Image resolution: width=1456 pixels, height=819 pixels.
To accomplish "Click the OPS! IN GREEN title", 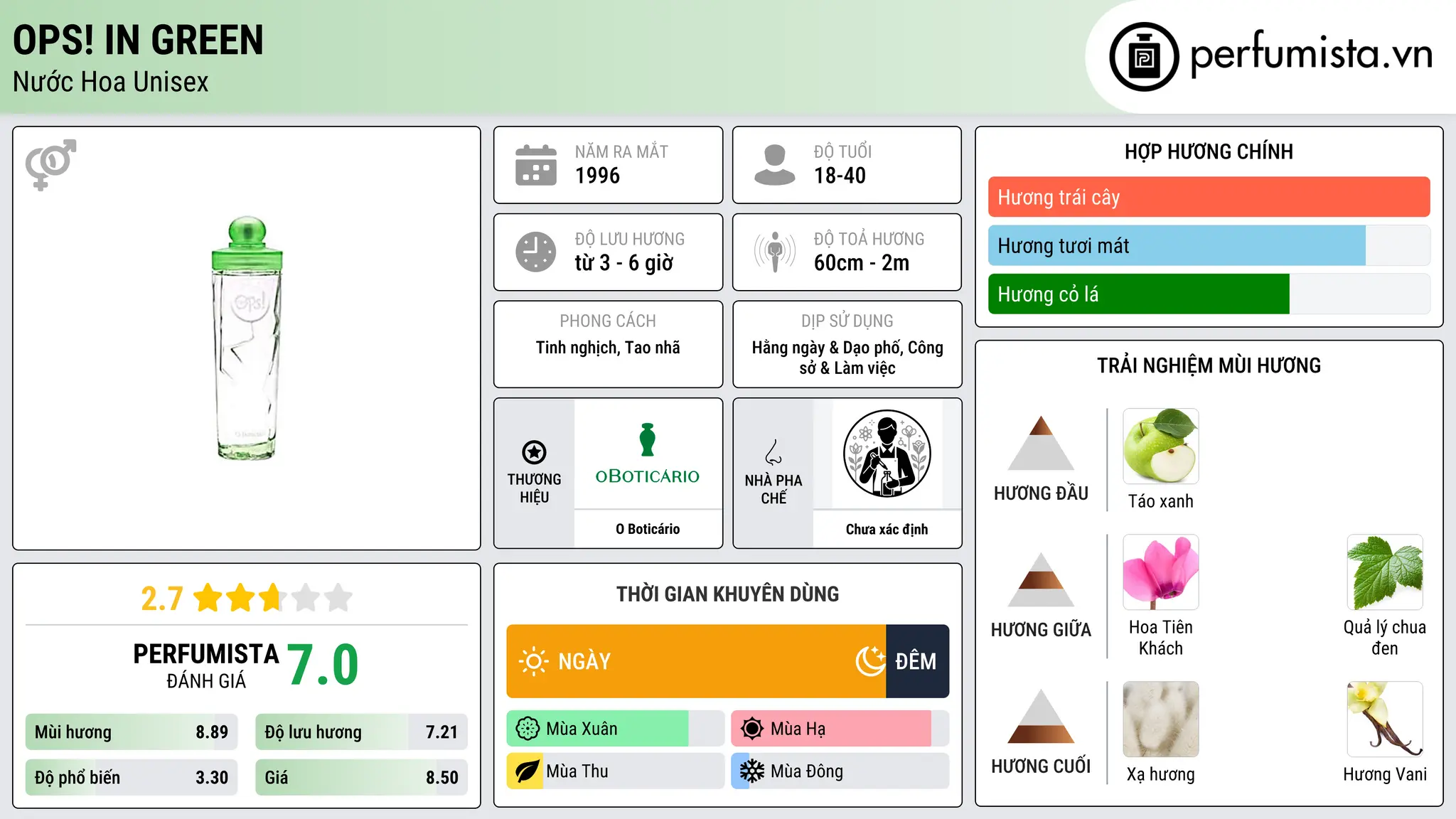I will point(138,40).
